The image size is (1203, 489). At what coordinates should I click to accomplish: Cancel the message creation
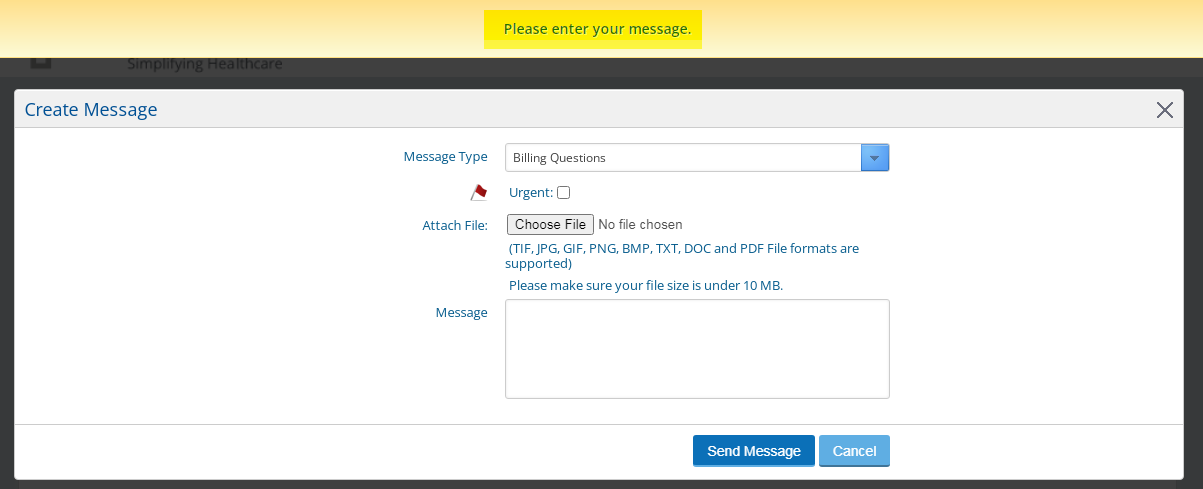[x=854, y=451]
